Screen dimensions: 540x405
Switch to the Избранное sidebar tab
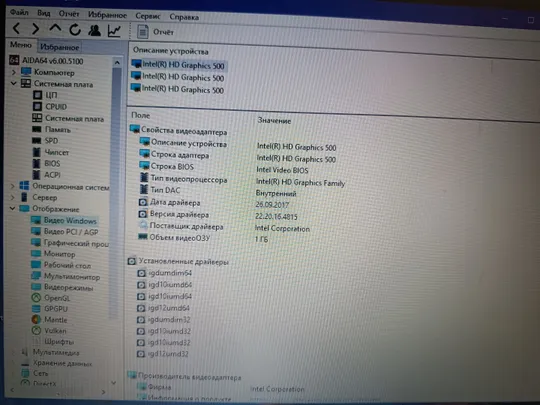coord(59,47)
